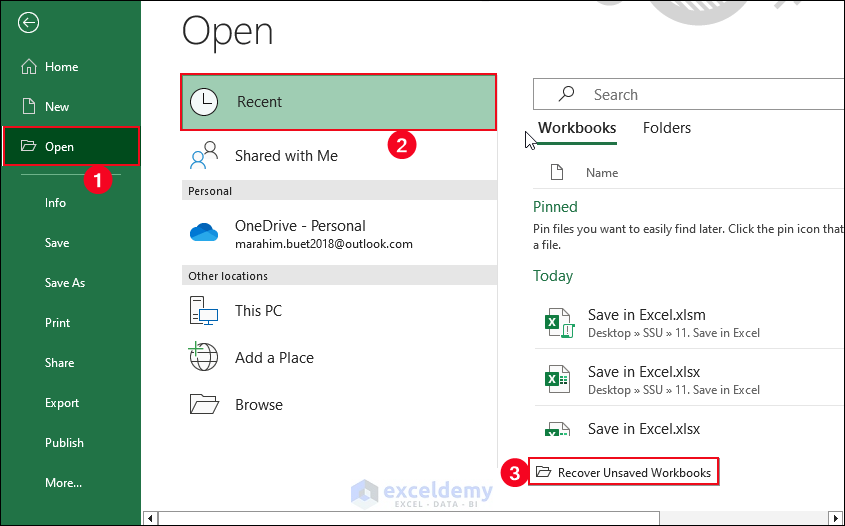845x526 pixels.
Task: Click the New blank page icon
Action: click(x=29, y=106)
